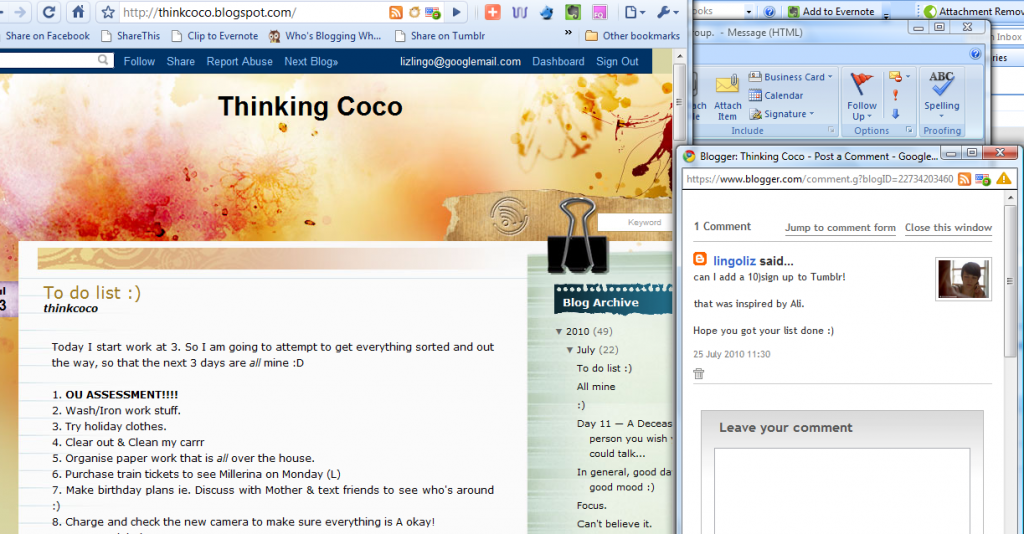Click the Spelling ABC checkmark icon

point(941,88)
